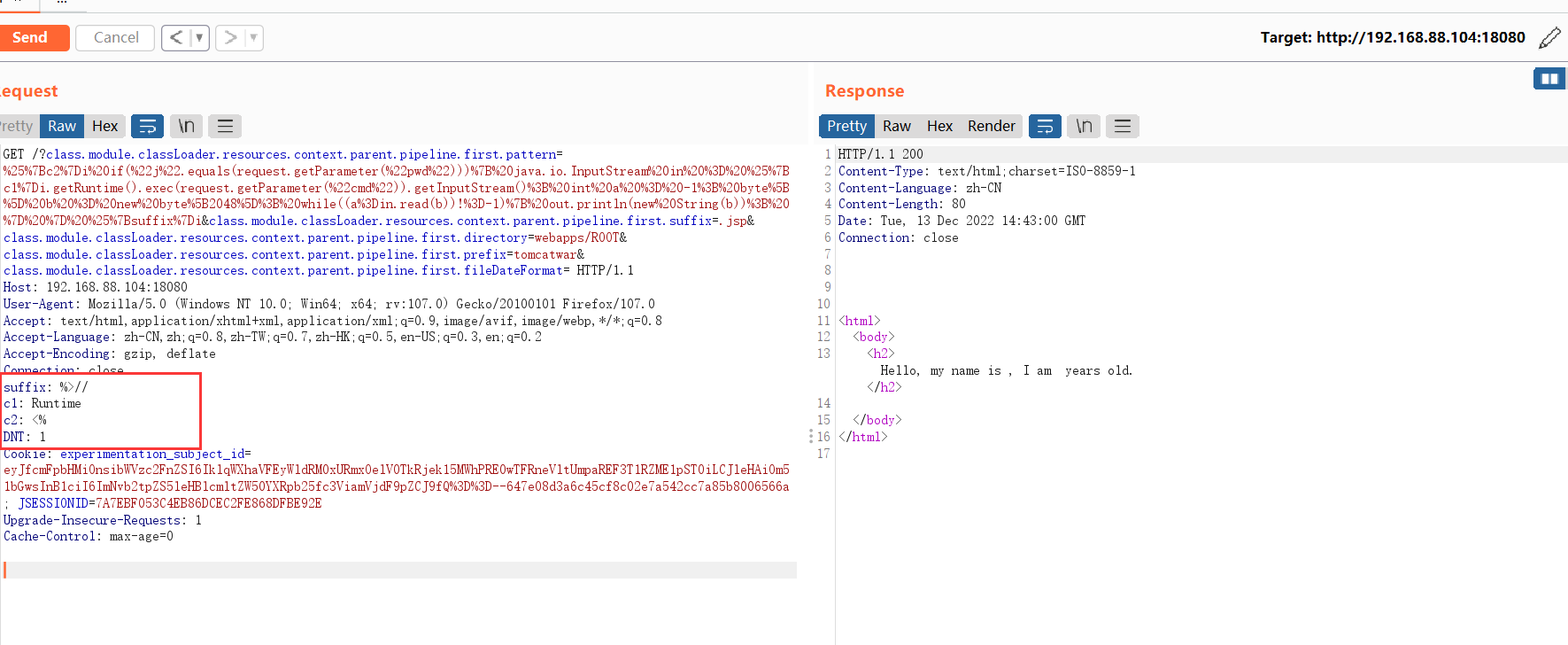Click the empty request body line

click(398, 570)
